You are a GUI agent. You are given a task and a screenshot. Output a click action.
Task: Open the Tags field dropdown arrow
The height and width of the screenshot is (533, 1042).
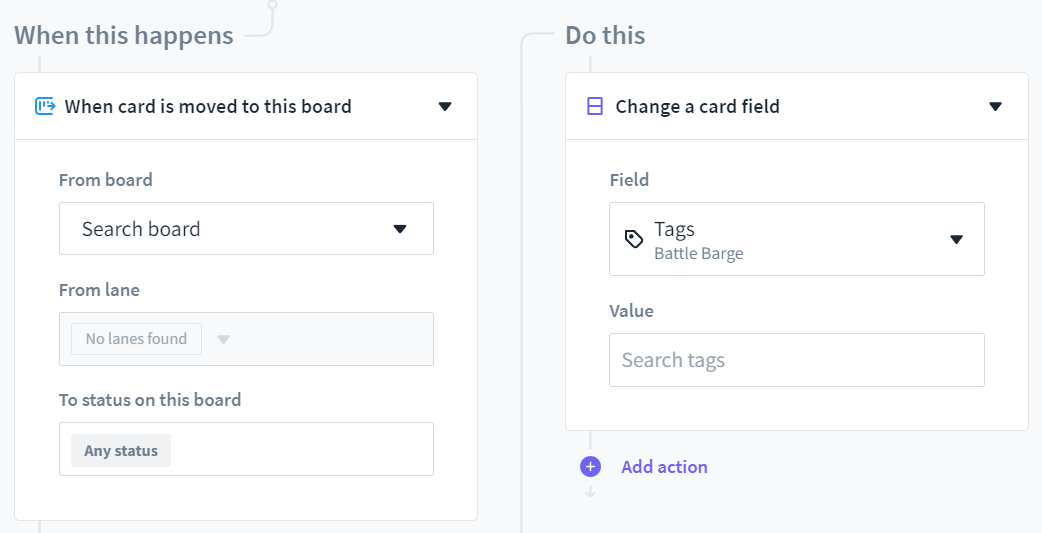click(956, 239)
